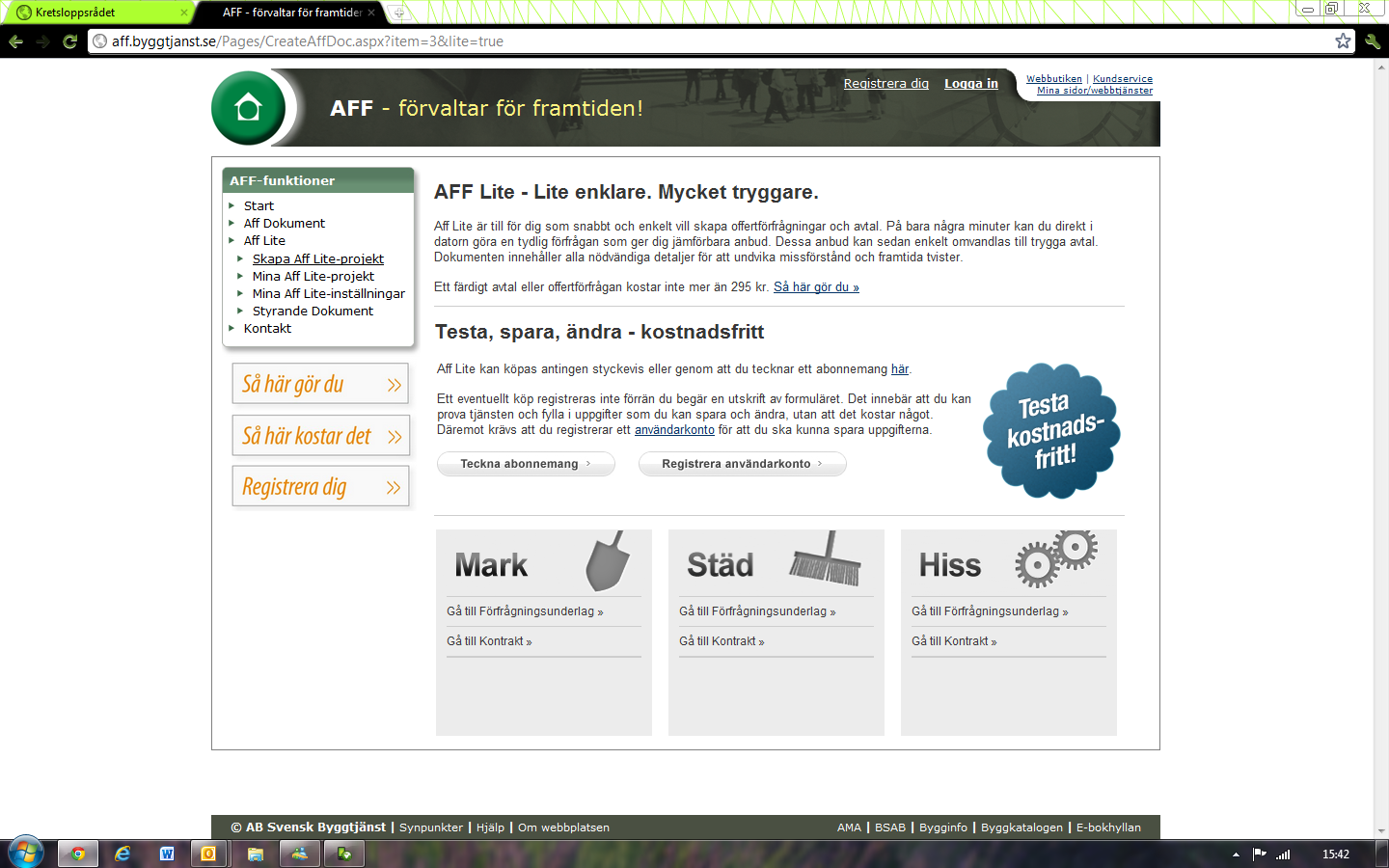Click the Teckna abonnemang button

(526, 464)
